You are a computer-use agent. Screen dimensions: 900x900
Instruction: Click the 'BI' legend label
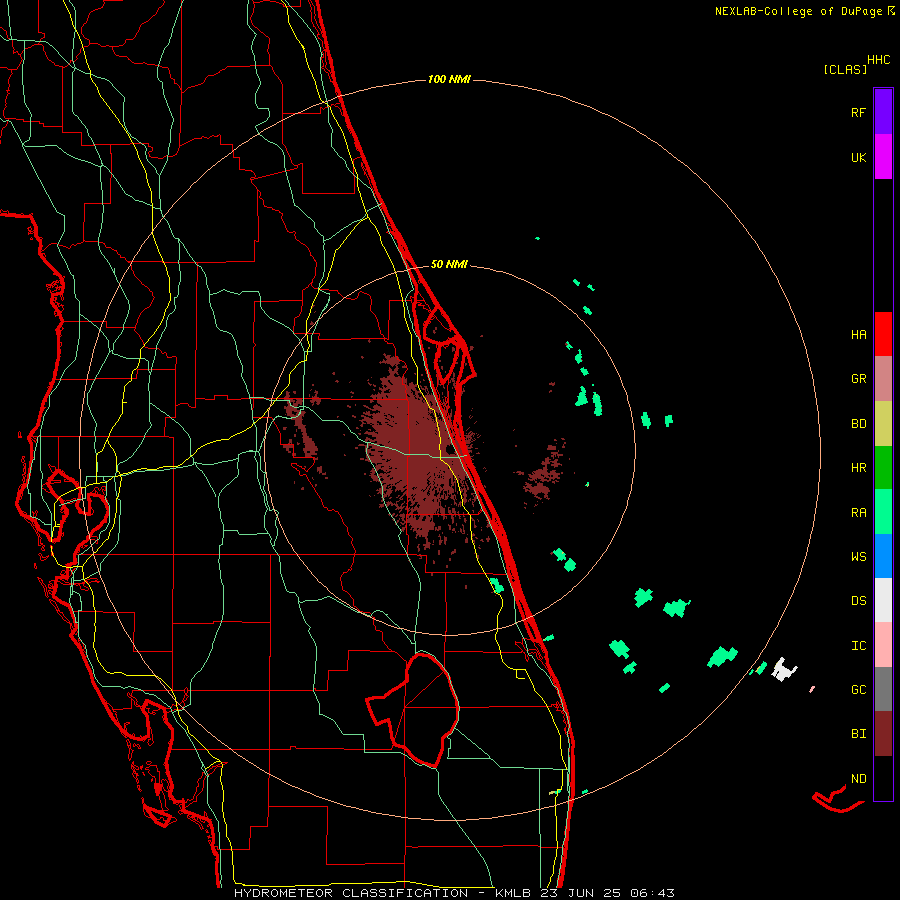point(859,734)
